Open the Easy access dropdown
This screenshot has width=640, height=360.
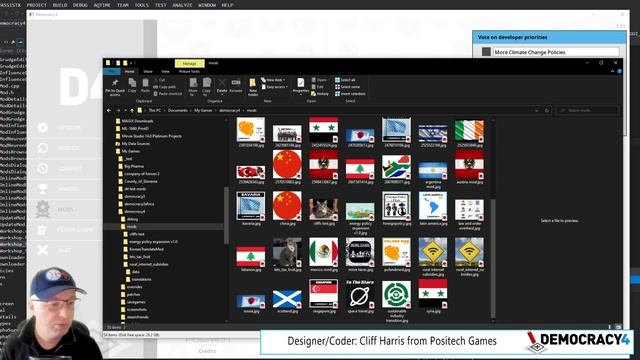[x=274, y=87]
